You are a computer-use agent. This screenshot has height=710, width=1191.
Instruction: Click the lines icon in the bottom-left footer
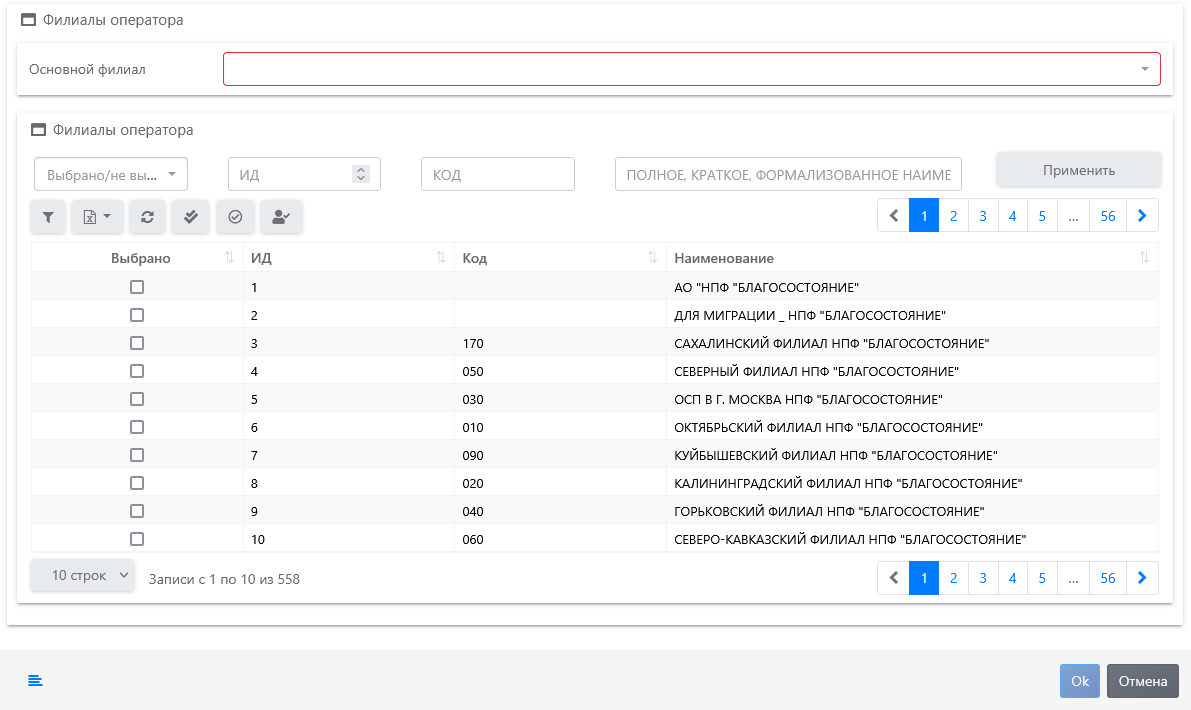tap(35, 681)
